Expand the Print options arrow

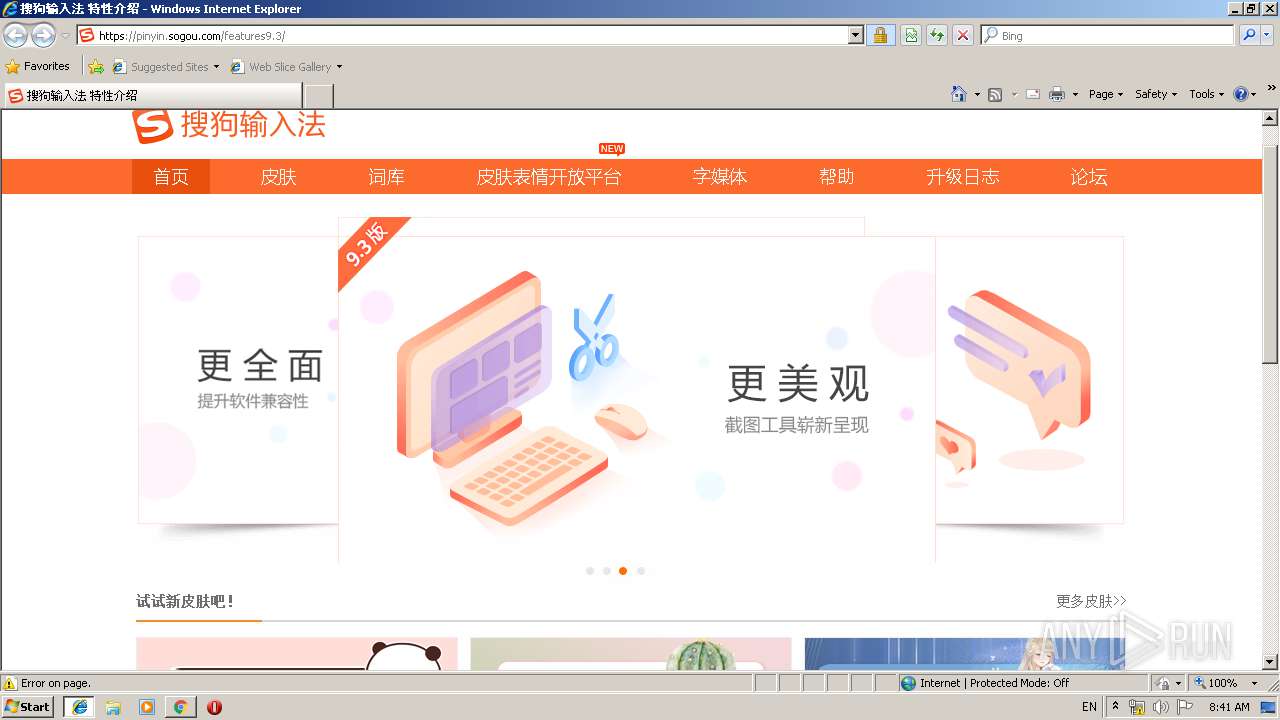click(1075, 94)
